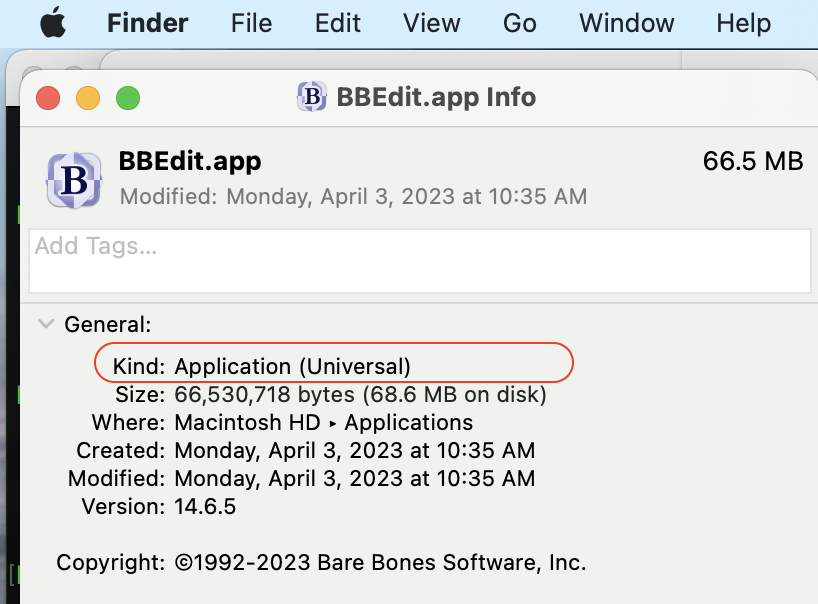Minimize the Info window with yellow button

click(x=88, y=98)
